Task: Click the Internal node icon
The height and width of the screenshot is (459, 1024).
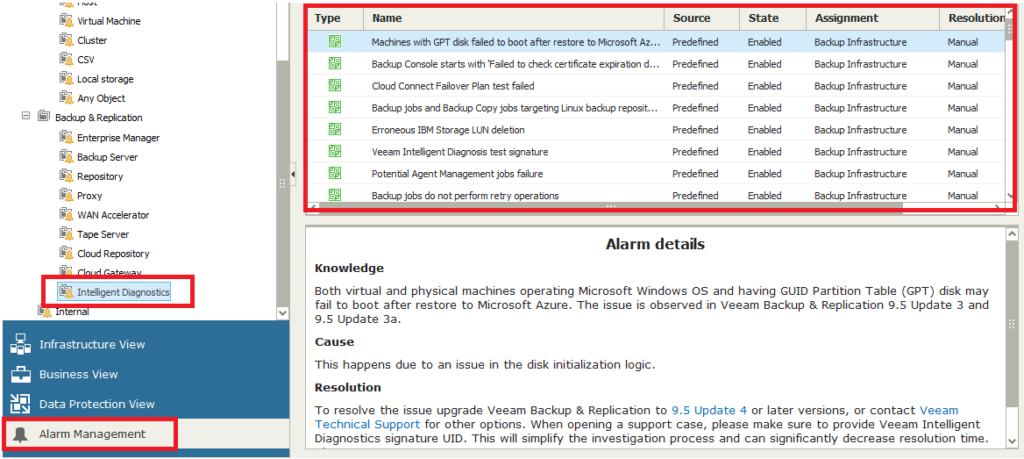Action: pyautogui.click(x=45, y=311)
